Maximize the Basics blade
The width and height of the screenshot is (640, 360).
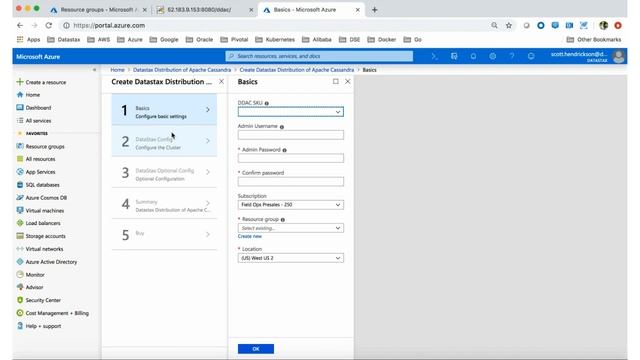(336, 81)
